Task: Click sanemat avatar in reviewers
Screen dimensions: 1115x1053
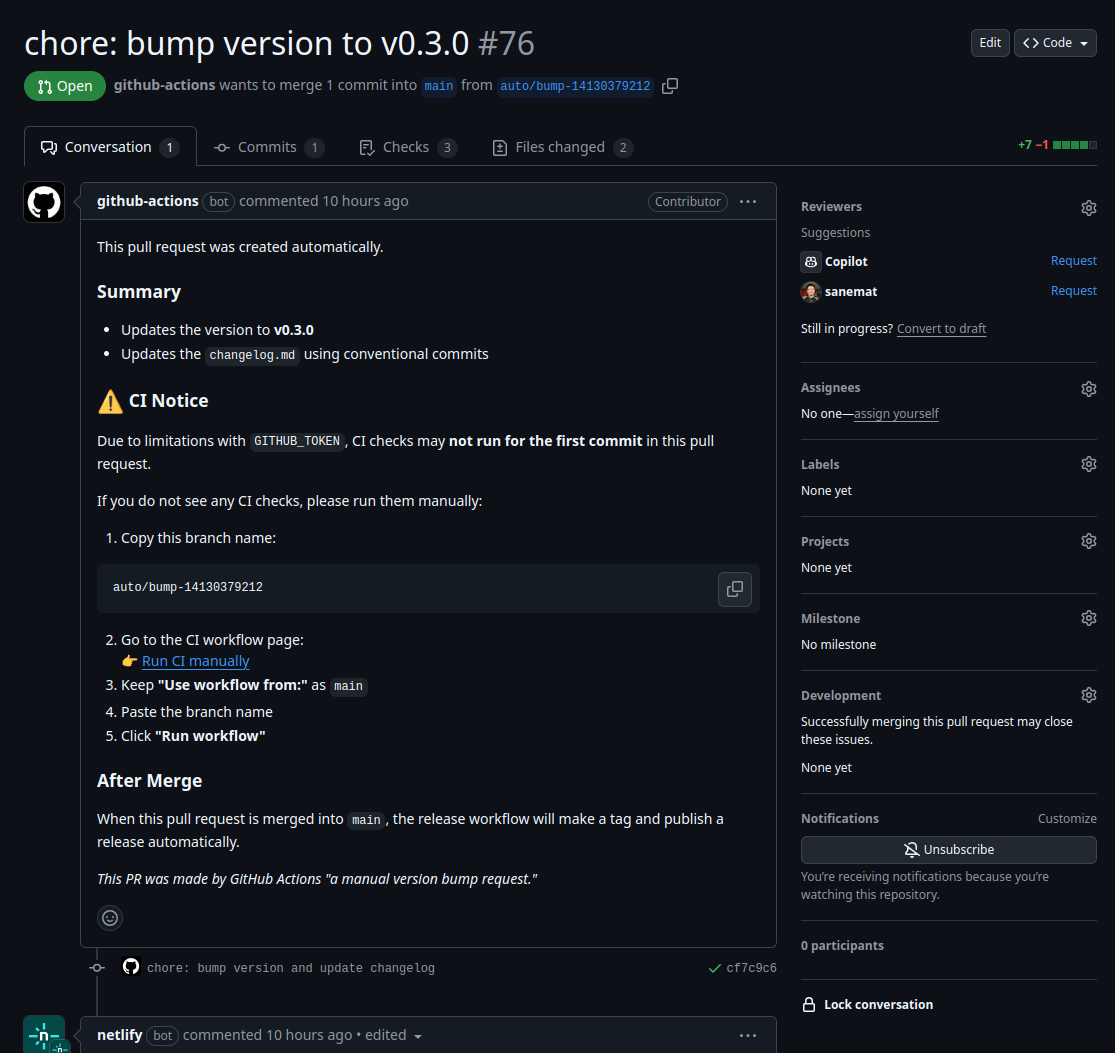Action: [811, 292]
